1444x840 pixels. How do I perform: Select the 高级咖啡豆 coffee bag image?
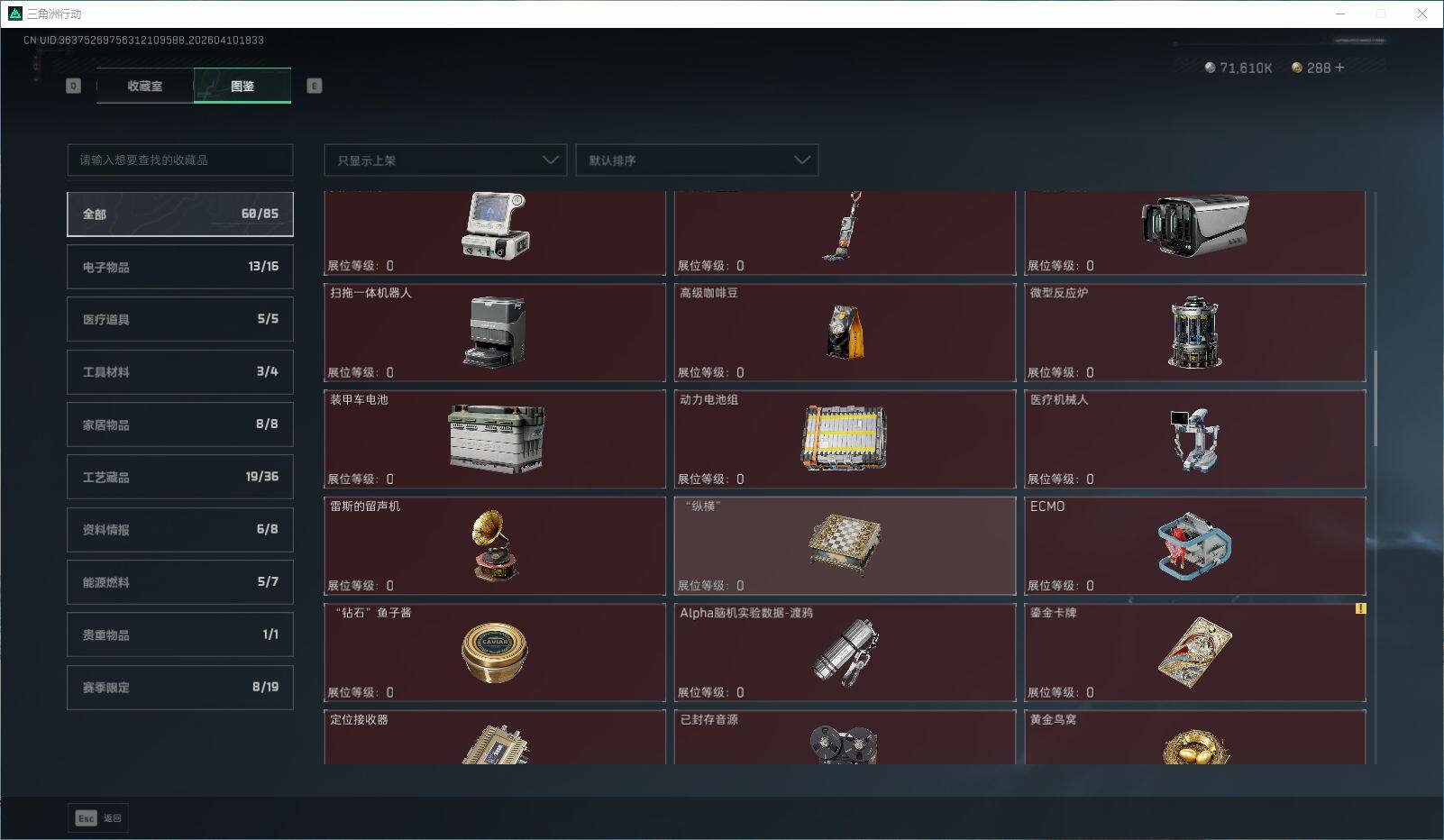(x=845, y=332)
